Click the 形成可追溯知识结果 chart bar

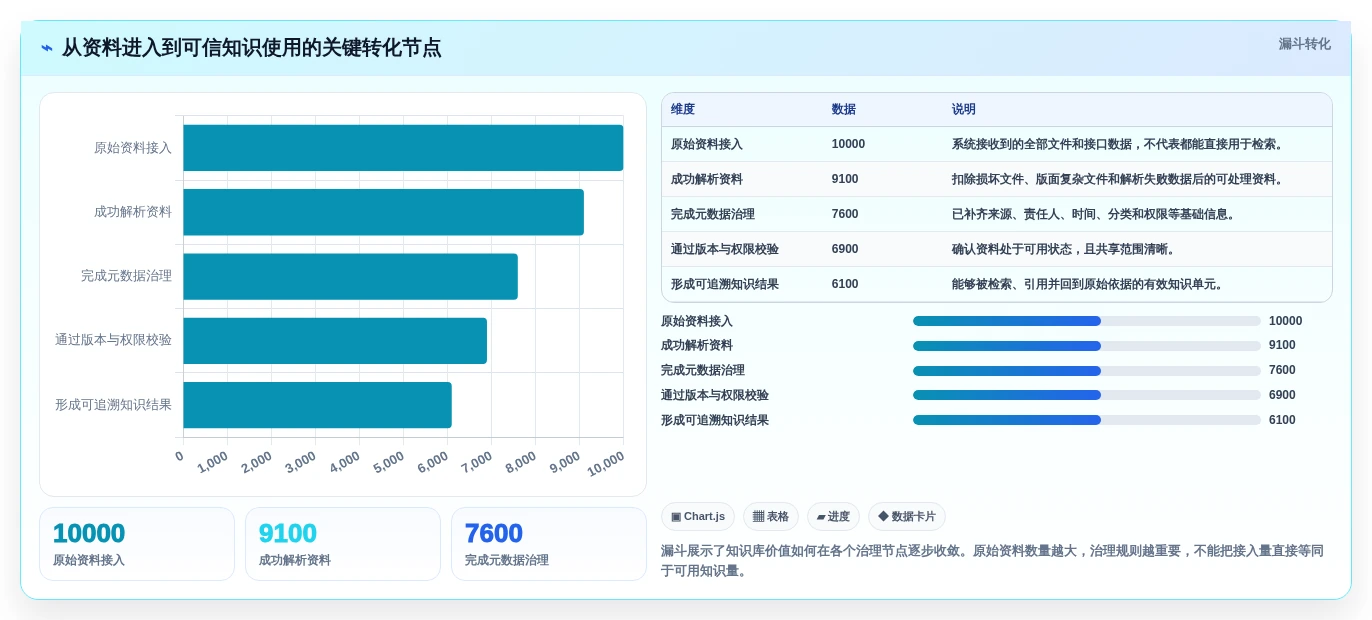(x=317, y=405)
